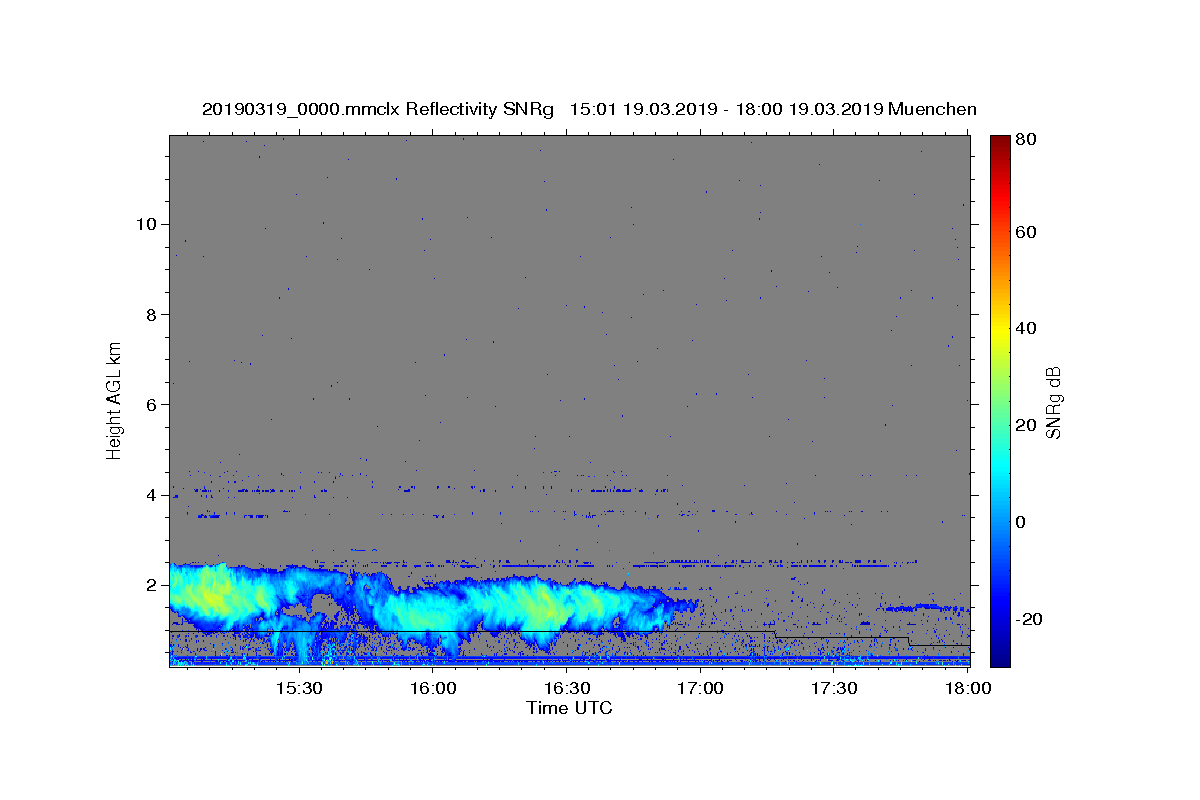Click the 'Time UTC' axis label
The image size is (1200, 800).
tap(569, 708)
